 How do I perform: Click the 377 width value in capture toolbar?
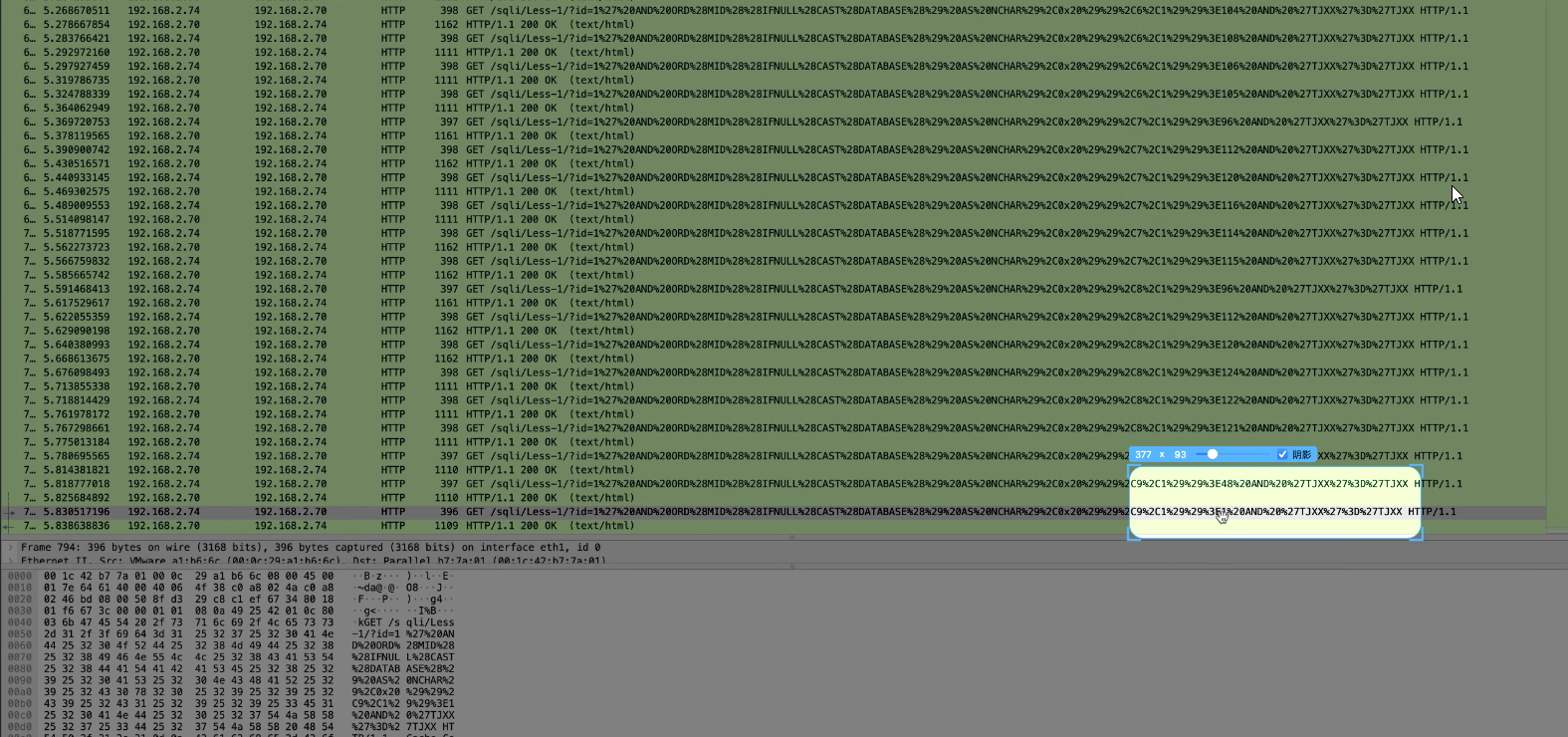1143,454
